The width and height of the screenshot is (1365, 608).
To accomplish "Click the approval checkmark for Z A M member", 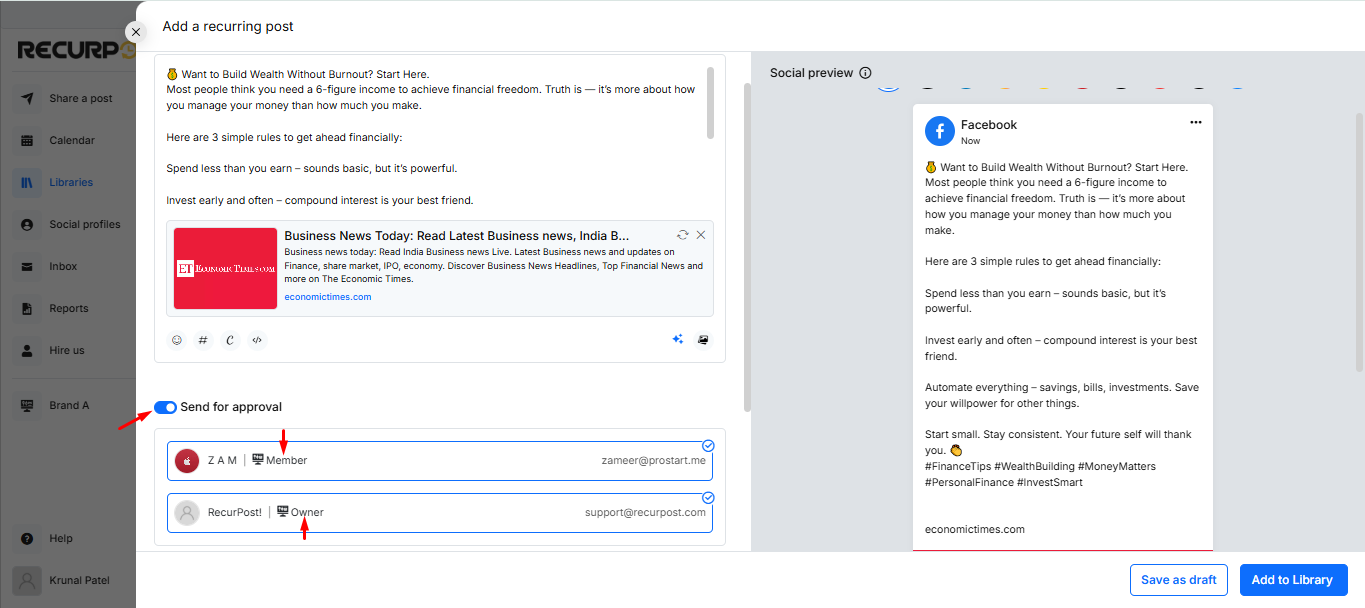I will point(708,446).
